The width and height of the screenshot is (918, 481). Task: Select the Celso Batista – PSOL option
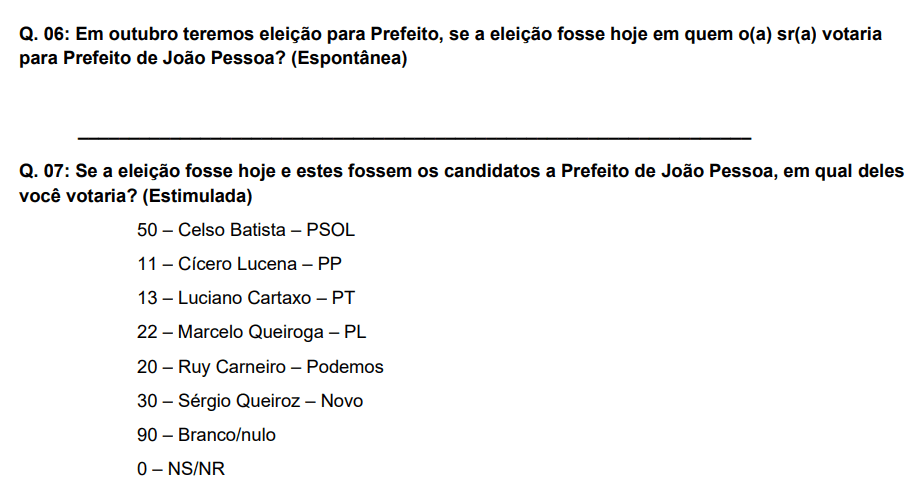point(246,230)
